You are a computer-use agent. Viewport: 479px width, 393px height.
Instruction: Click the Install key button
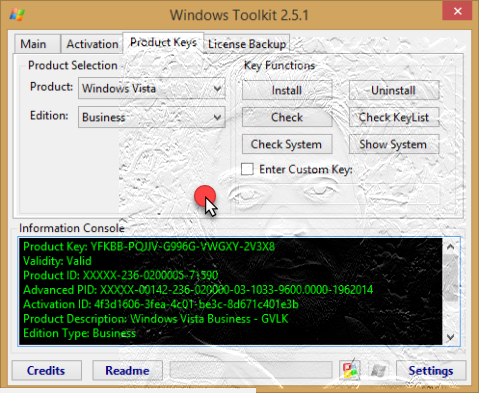(287, 90)
